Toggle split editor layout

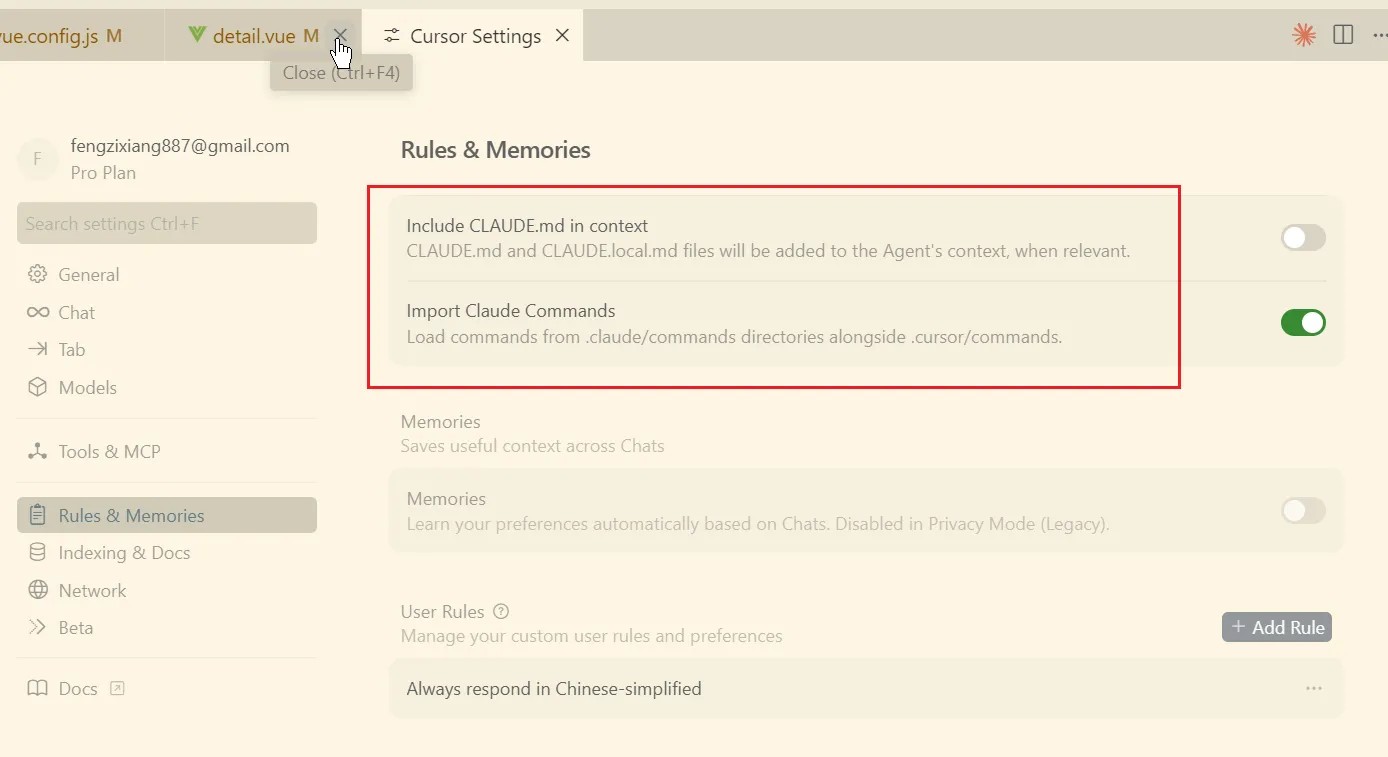point(1342,34)
